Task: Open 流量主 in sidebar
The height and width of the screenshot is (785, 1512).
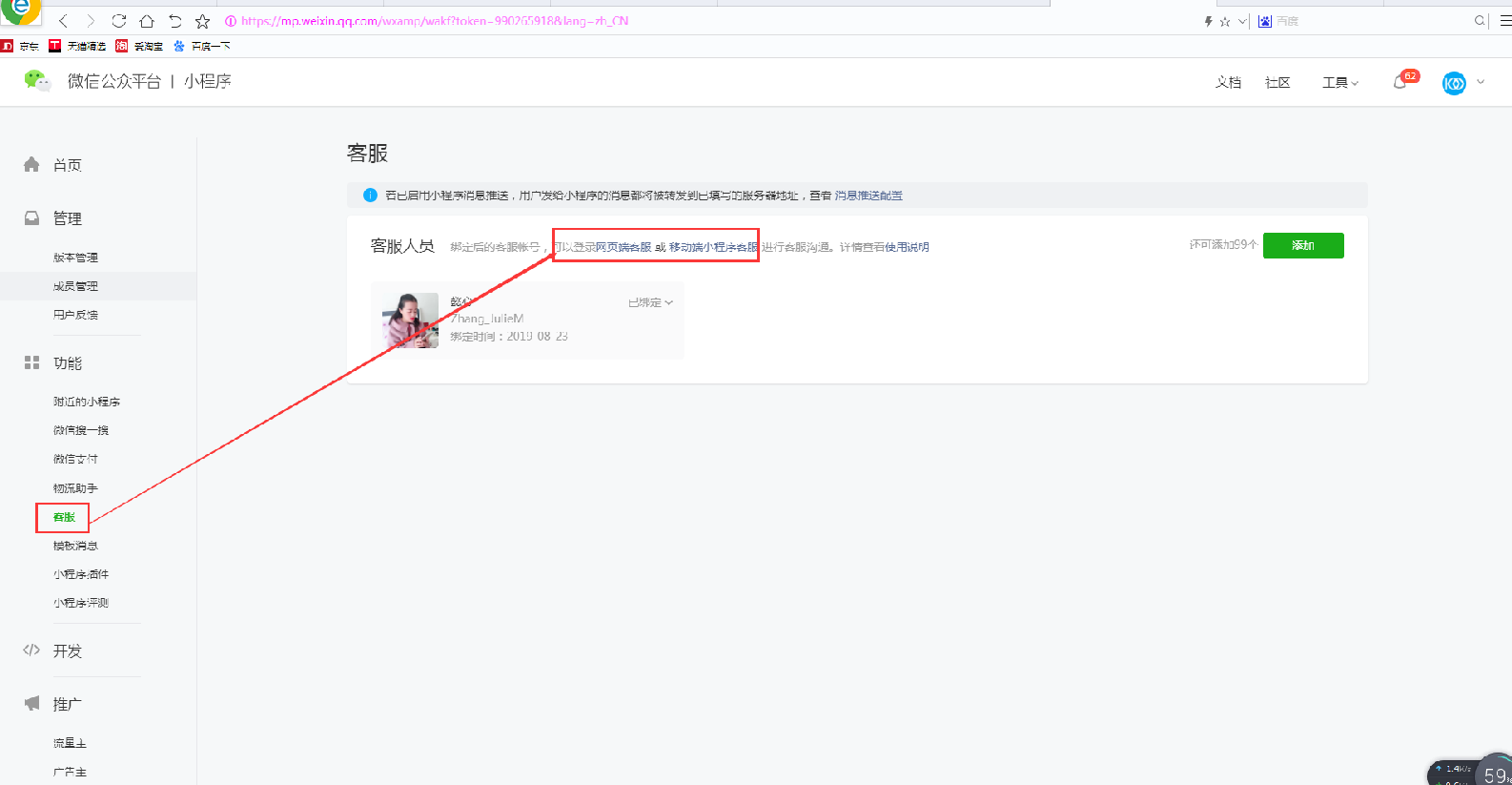Action: 70,743
